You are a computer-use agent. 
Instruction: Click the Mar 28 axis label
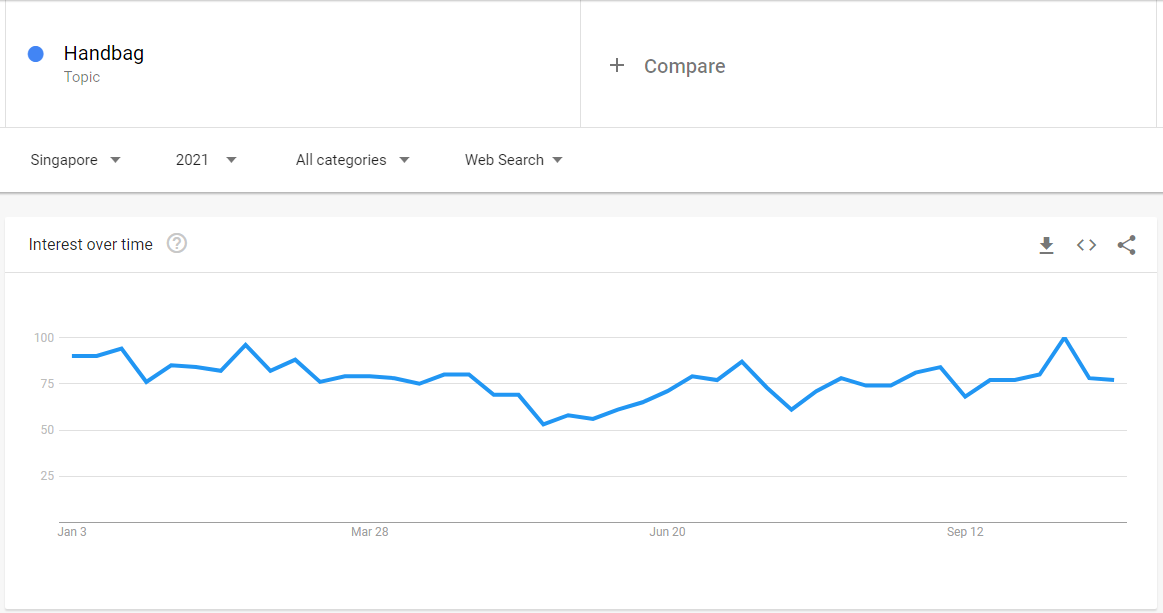coord(369,531)
